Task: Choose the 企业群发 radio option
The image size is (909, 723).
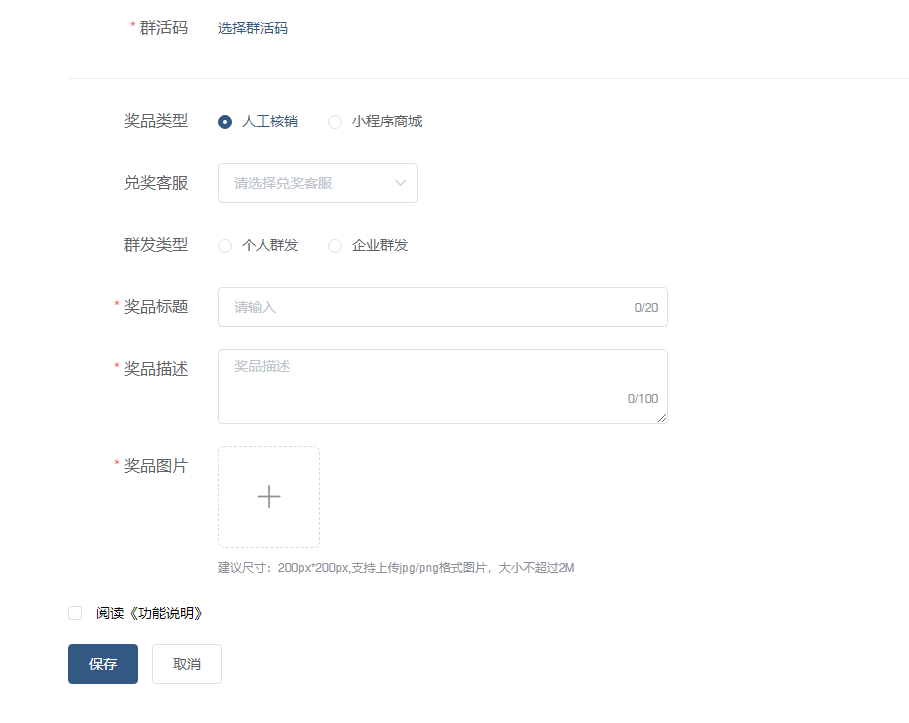Action: click(x=335, y=246)
